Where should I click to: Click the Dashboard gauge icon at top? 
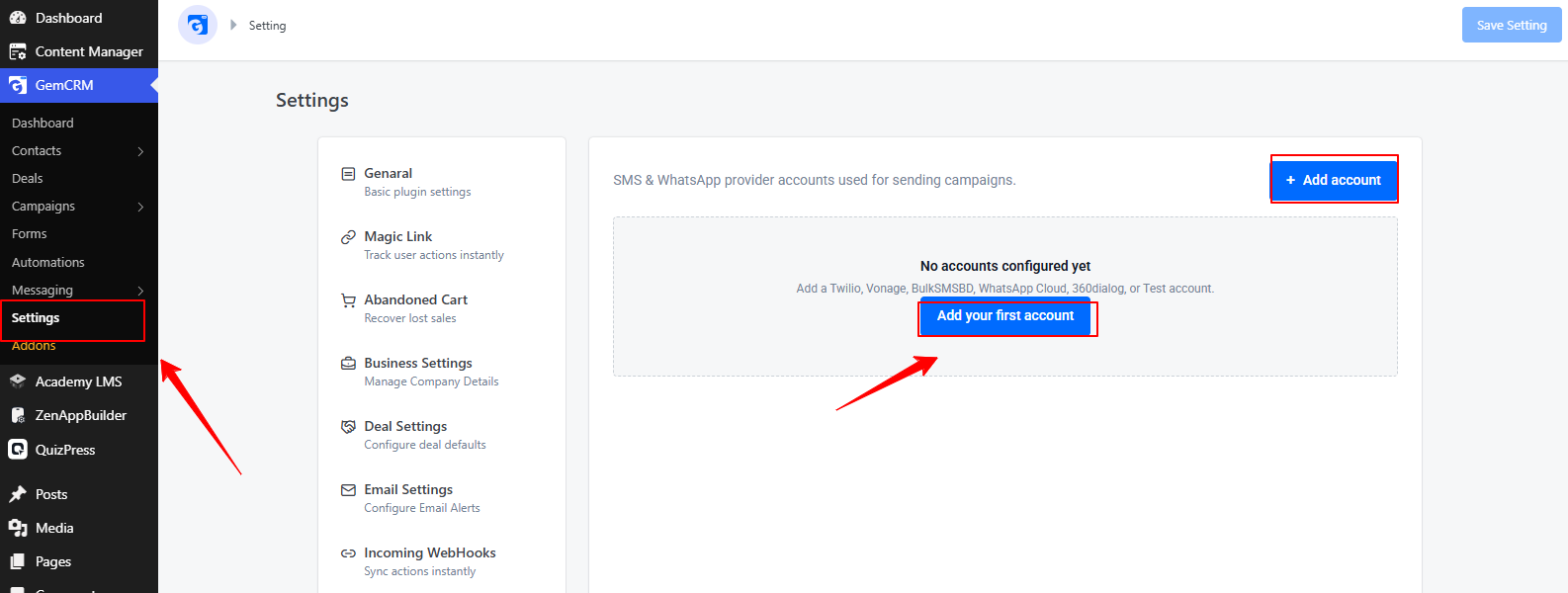point(18,18)
